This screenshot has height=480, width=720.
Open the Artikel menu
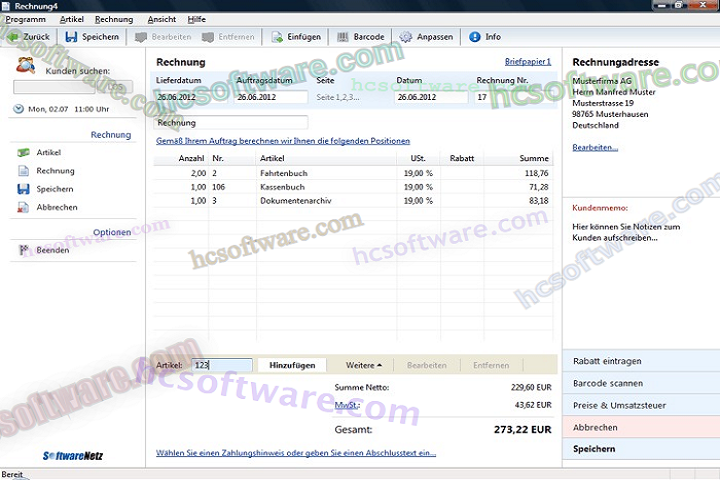[x=72, y=19]
